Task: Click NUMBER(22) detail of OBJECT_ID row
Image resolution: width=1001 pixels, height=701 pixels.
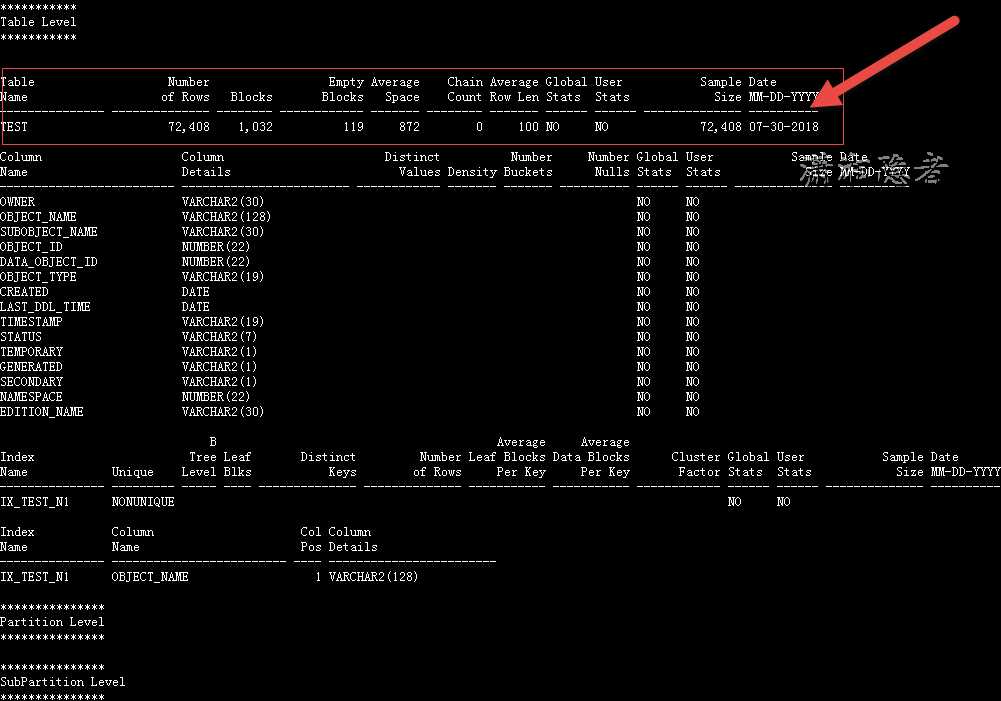Action: point(216,247)
